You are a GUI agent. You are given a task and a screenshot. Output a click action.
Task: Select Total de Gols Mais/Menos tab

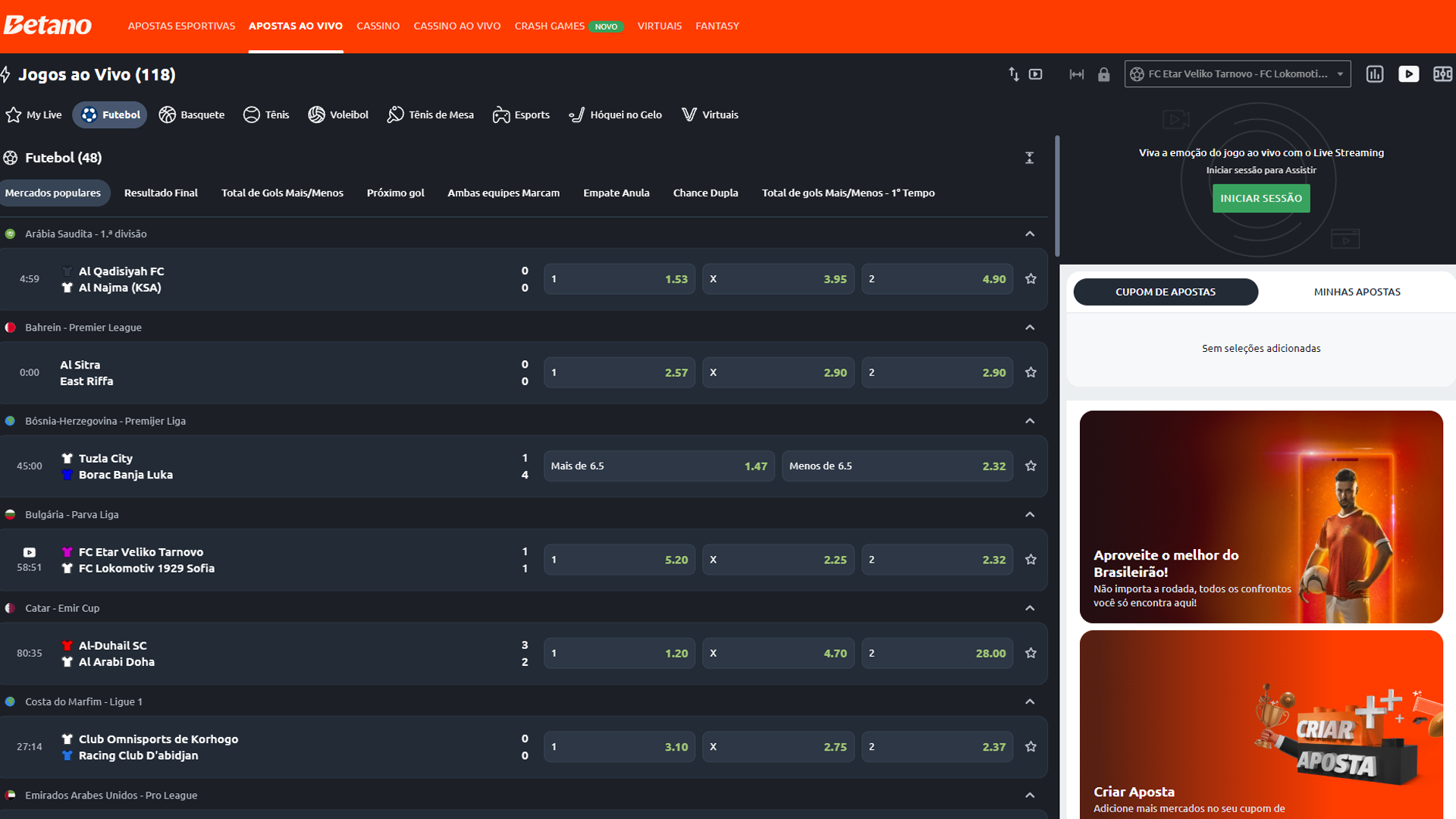282,193
